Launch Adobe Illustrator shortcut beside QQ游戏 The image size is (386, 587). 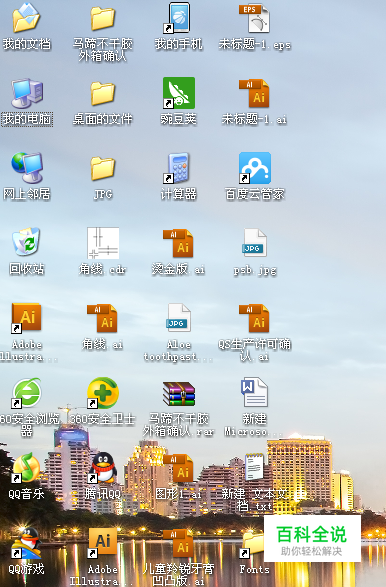click(x=103, y=543)
